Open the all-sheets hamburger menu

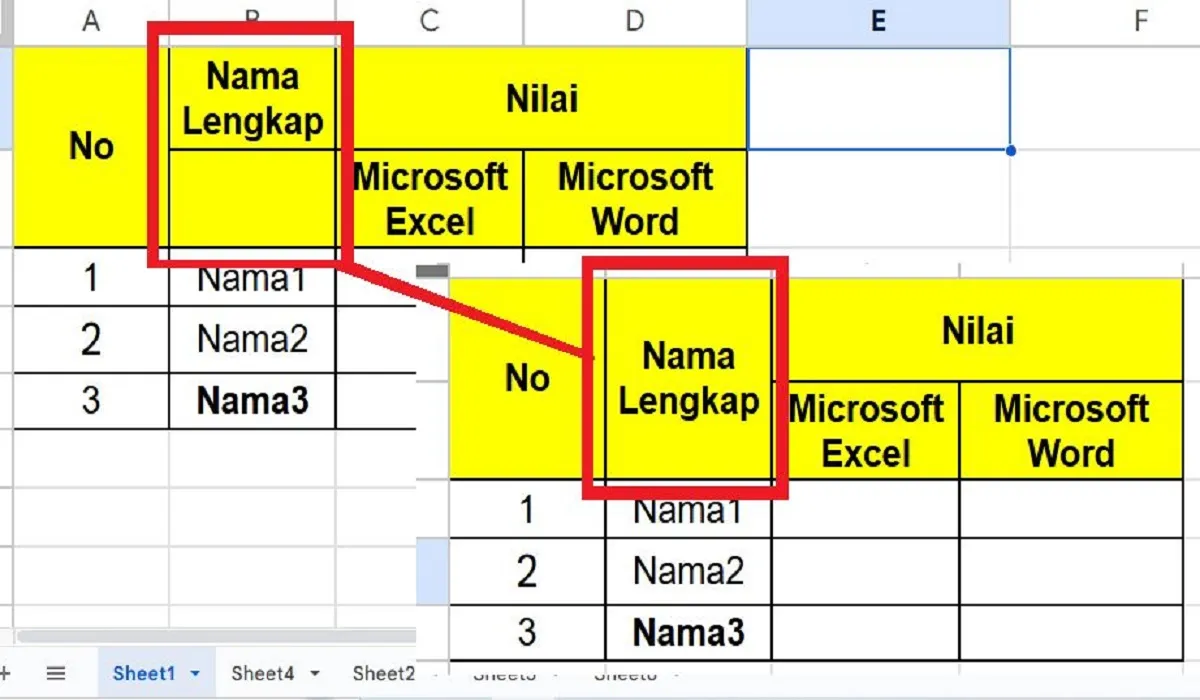(x=57, y=673)
